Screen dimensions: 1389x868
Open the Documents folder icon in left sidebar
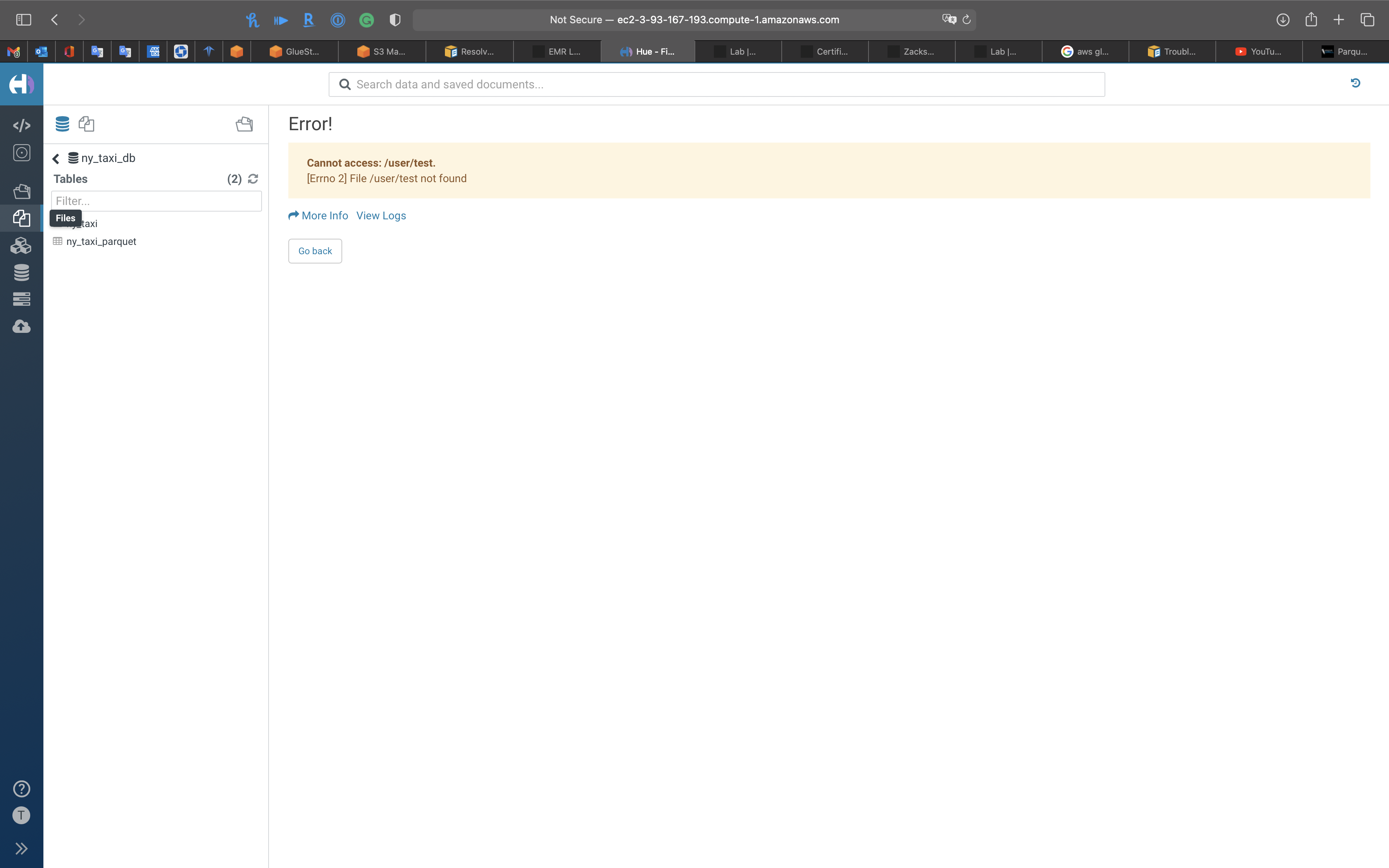(21, 191)
